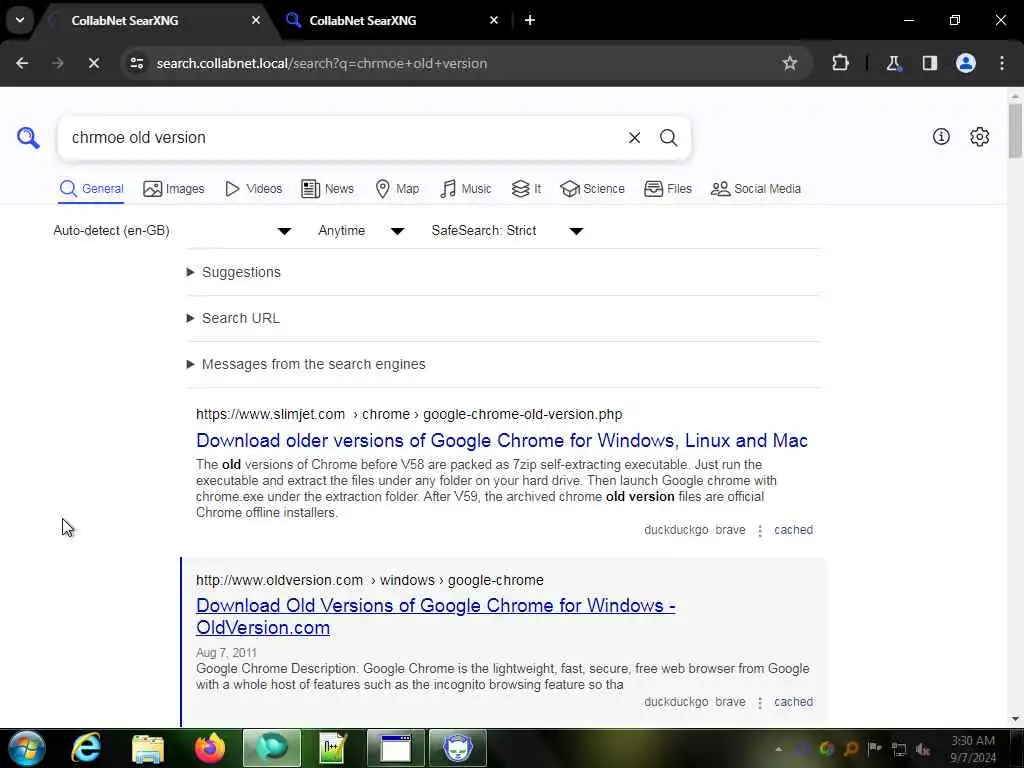Image resolution: width=1024 pixels, height=768 pixels.
Task: Open Chrome Labs flask icon
Action: 893,63
